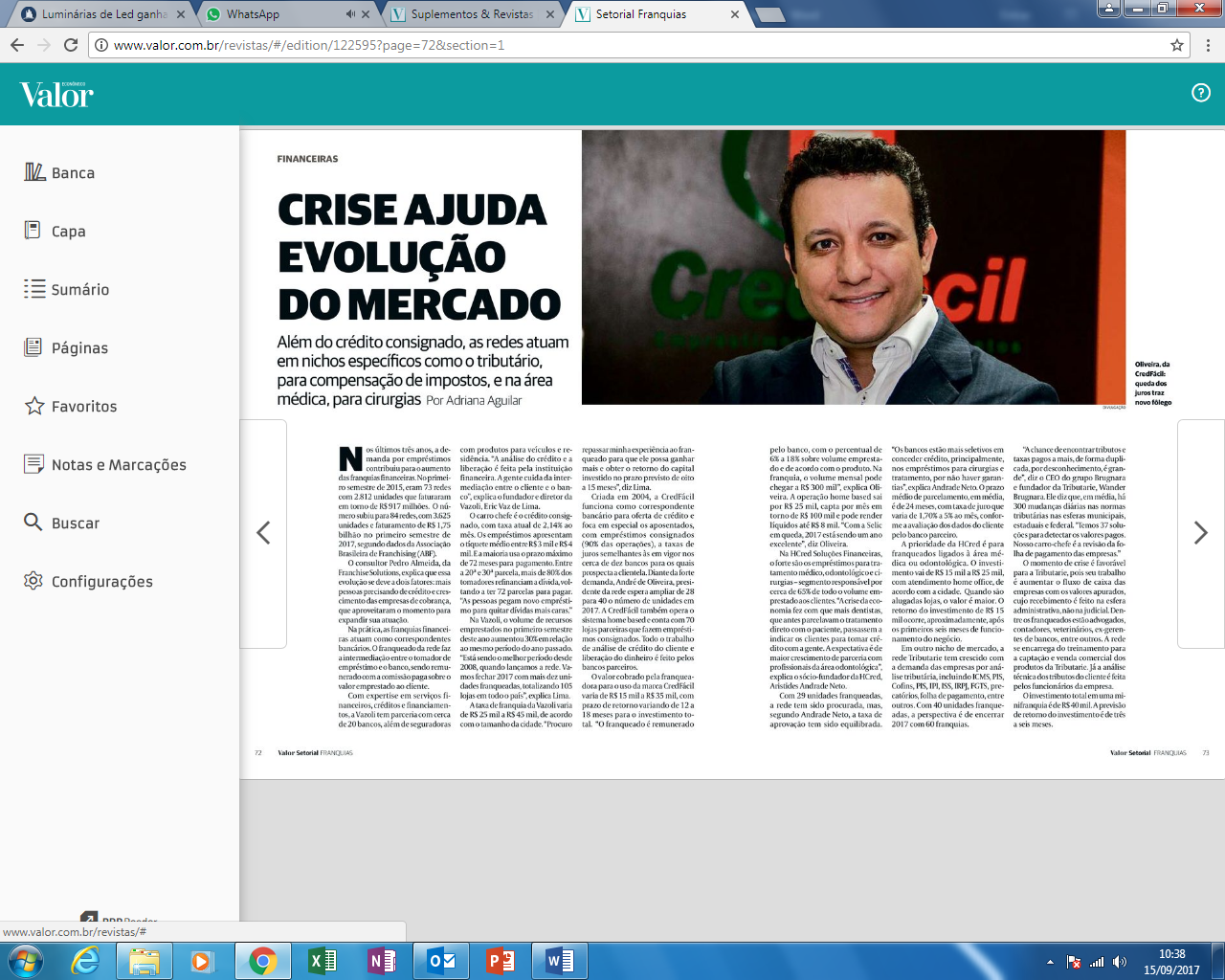Image resolution: width=1225 pixels, height=980 pixels.
Task: Open the Sumário list
Action: (67, 289)
